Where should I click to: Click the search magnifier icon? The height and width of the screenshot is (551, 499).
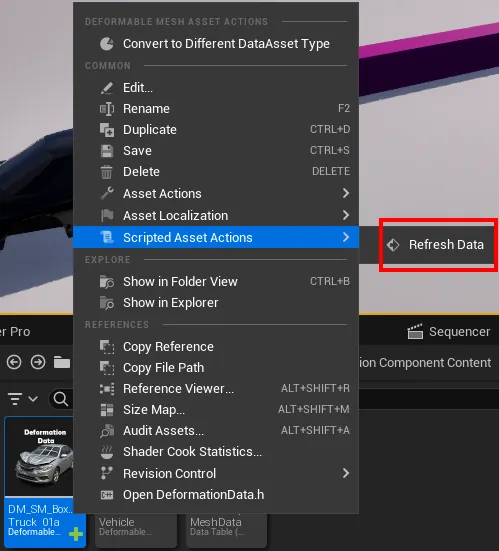point(60,399)
